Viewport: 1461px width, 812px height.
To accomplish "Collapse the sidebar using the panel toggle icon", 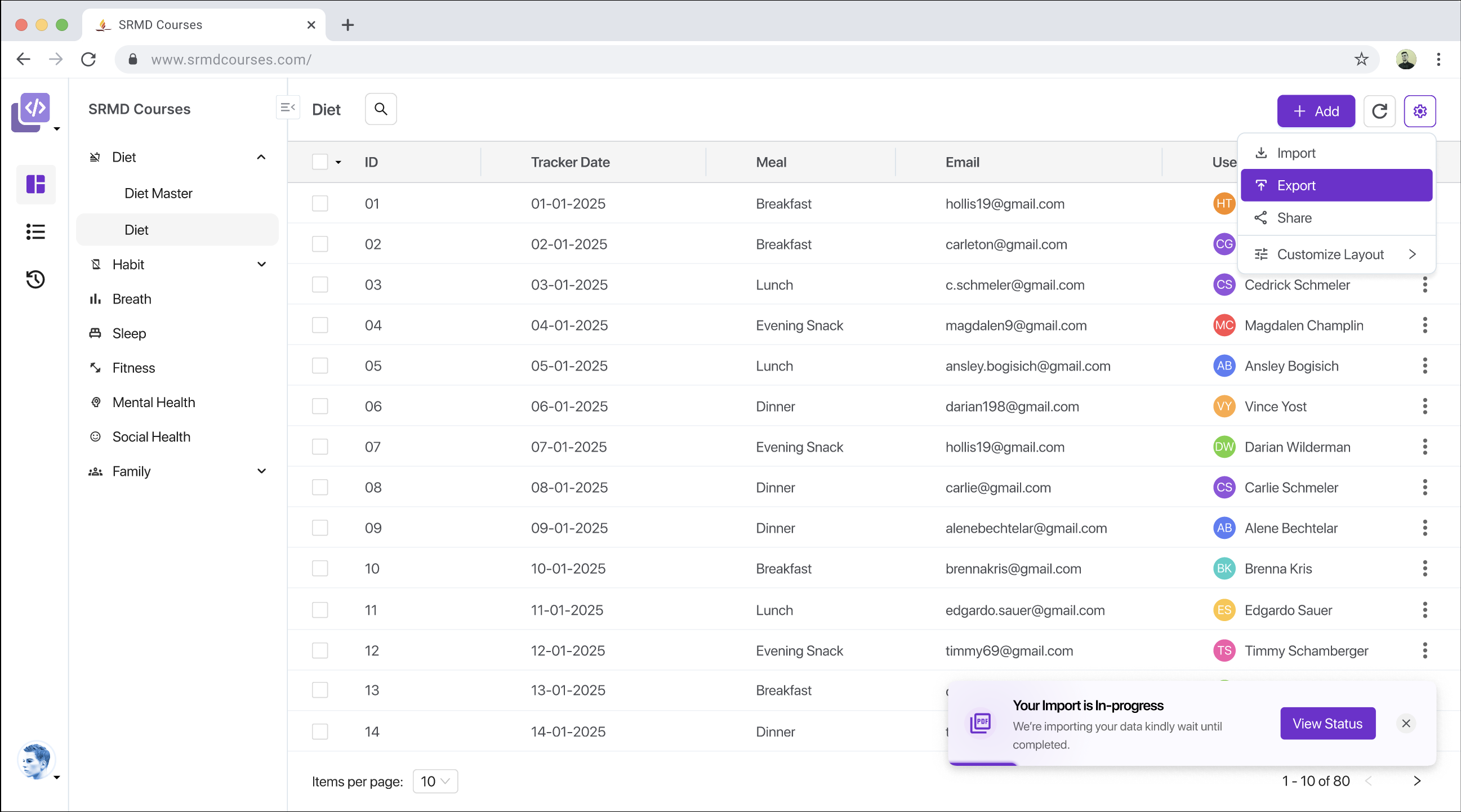I will pos(288,107).
